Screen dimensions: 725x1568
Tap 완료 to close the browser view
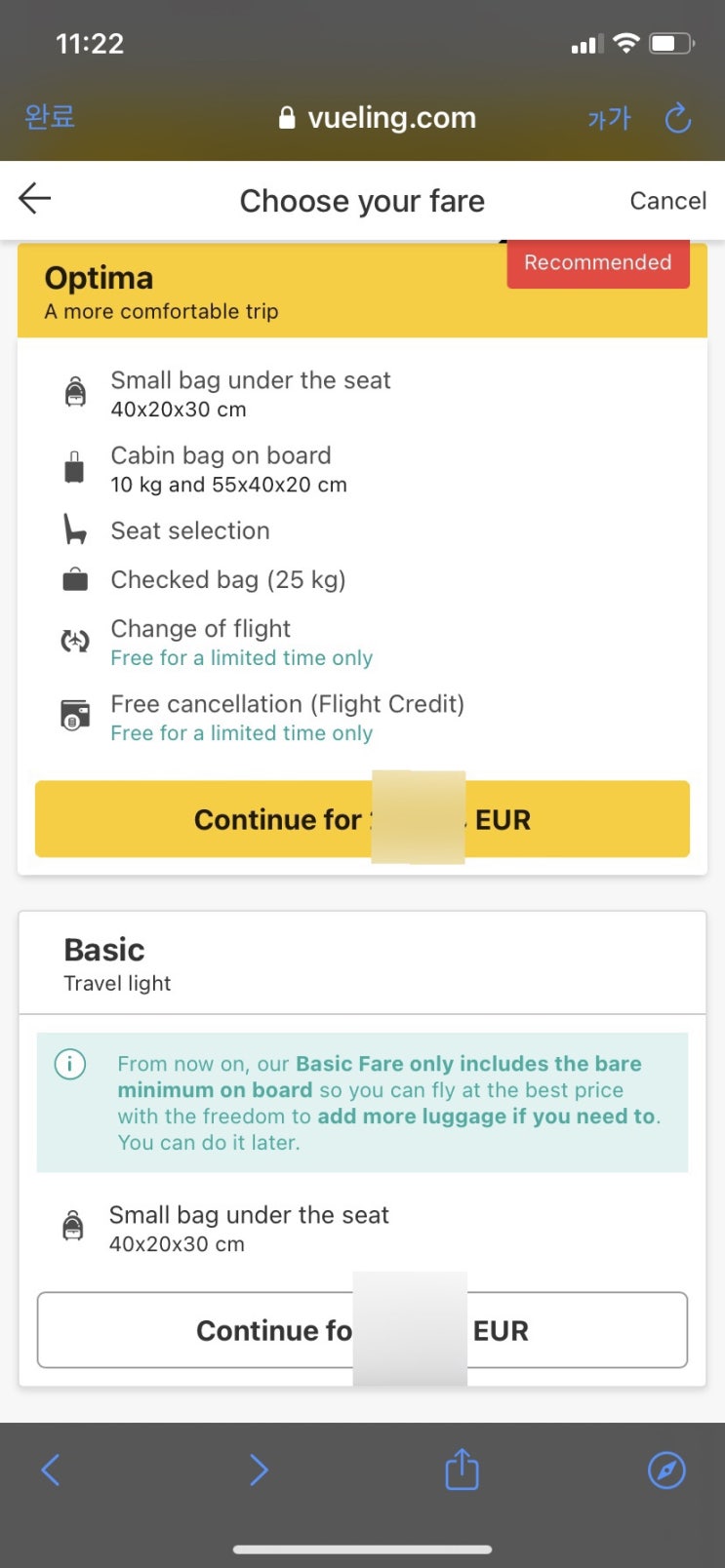[x=50, y=117]
